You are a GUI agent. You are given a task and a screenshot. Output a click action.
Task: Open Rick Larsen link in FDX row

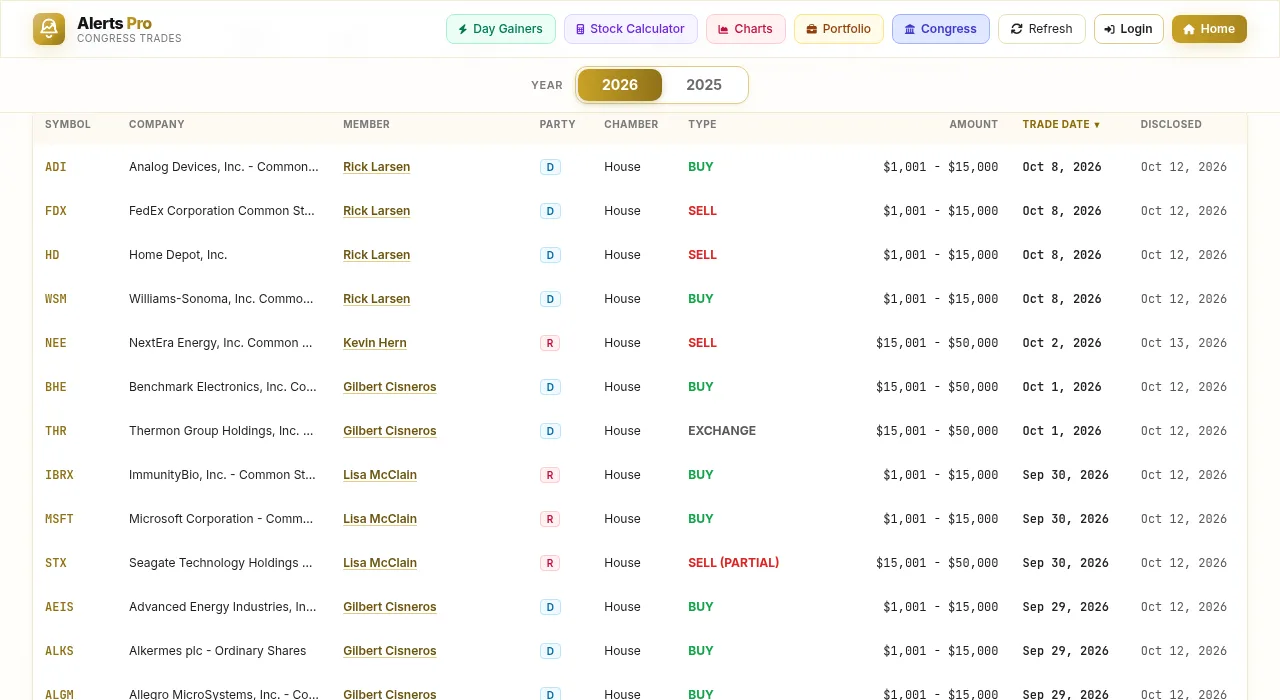(376, 211)
